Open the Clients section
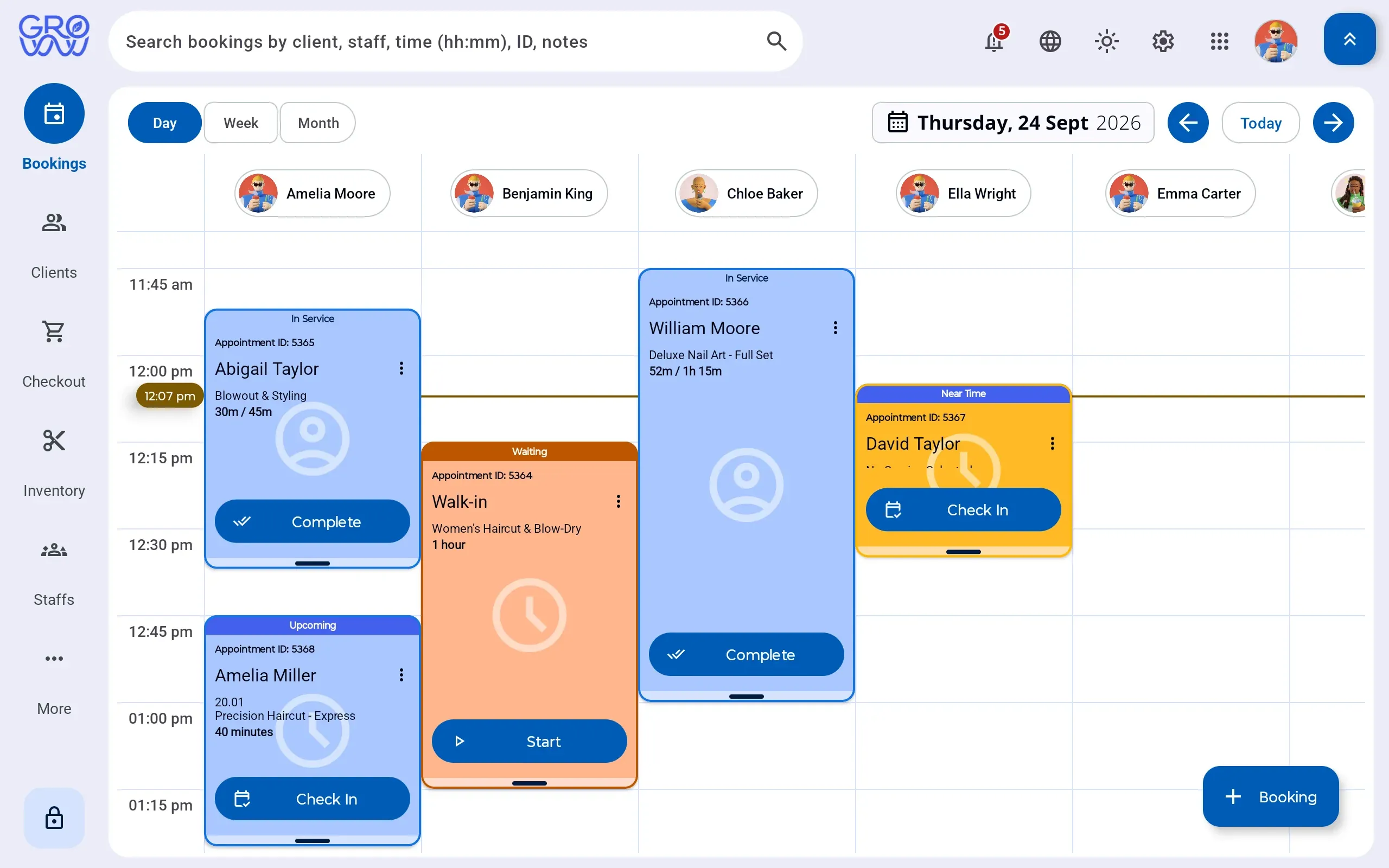Viewport: 1389px width, 868px height. click(x=54, y=245)
